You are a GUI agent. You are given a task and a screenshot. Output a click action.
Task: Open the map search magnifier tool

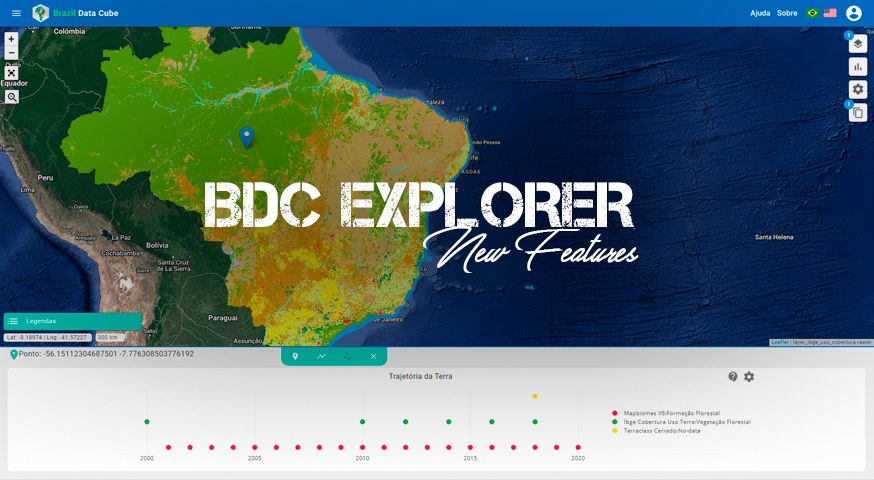coord(11,97)
